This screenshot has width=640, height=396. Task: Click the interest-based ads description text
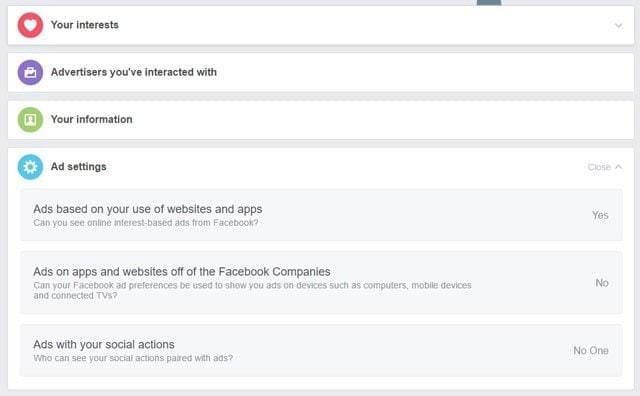[x=146, y=223]
